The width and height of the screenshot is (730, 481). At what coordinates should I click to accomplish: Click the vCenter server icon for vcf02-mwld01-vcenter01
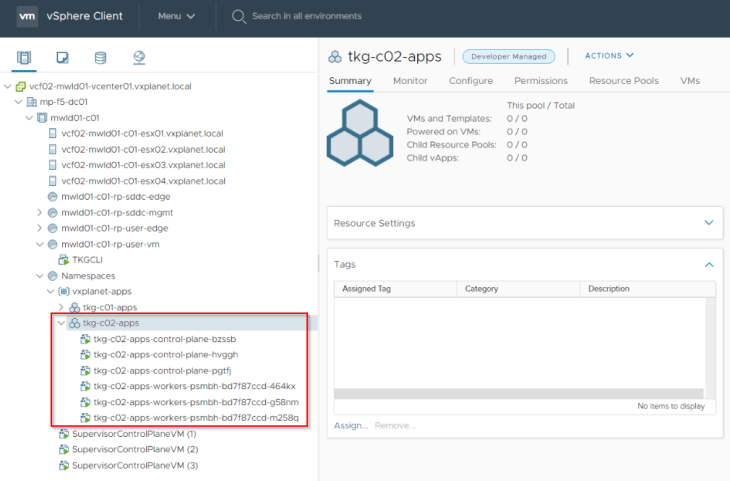pyautogui.click(x=20, y=86)
